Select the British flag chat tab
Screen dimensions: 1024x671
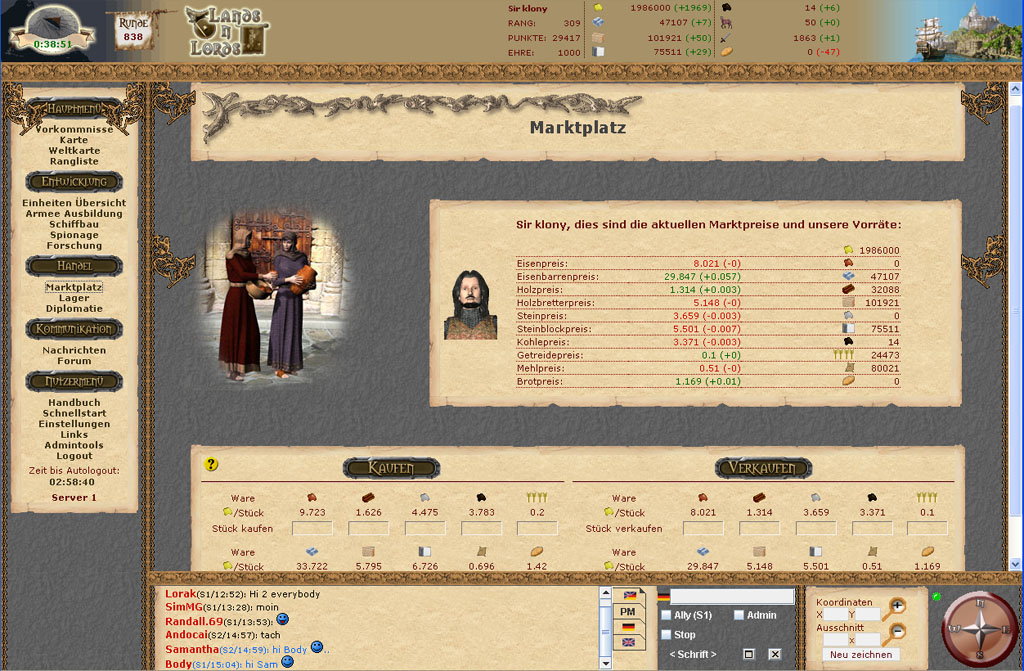[628, 643]
